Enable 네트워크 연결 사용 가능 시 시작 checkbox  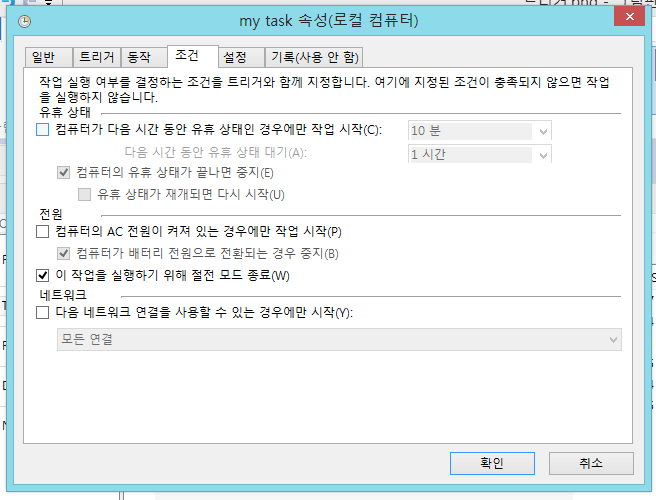[42, 313]
